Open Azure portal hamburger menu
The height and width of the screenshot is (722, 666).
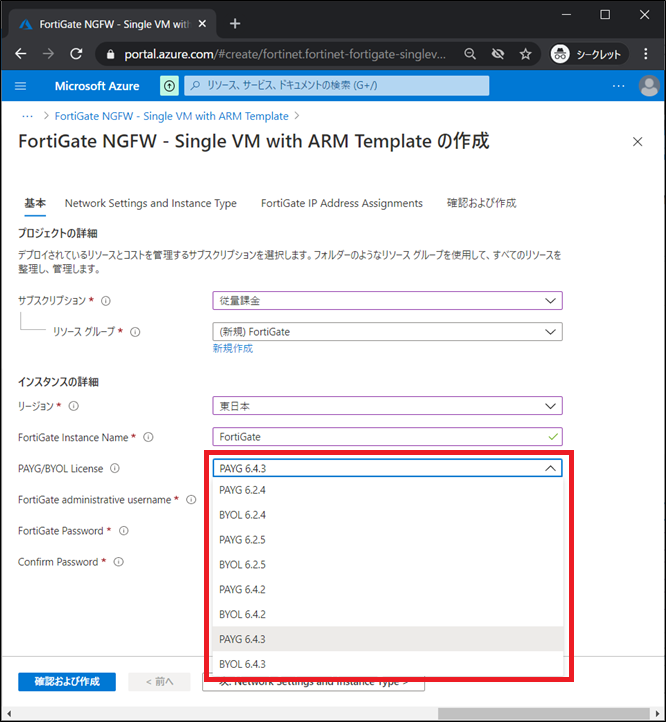coord(20,86)
